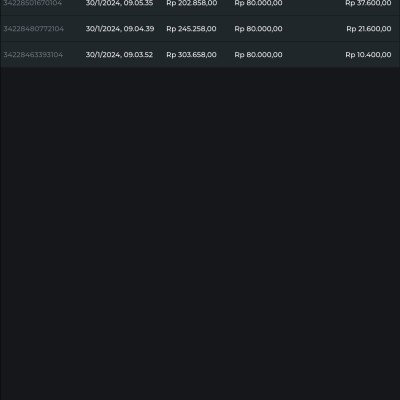Click gap between ID 34228480772104 and its date

pos(75,29)
